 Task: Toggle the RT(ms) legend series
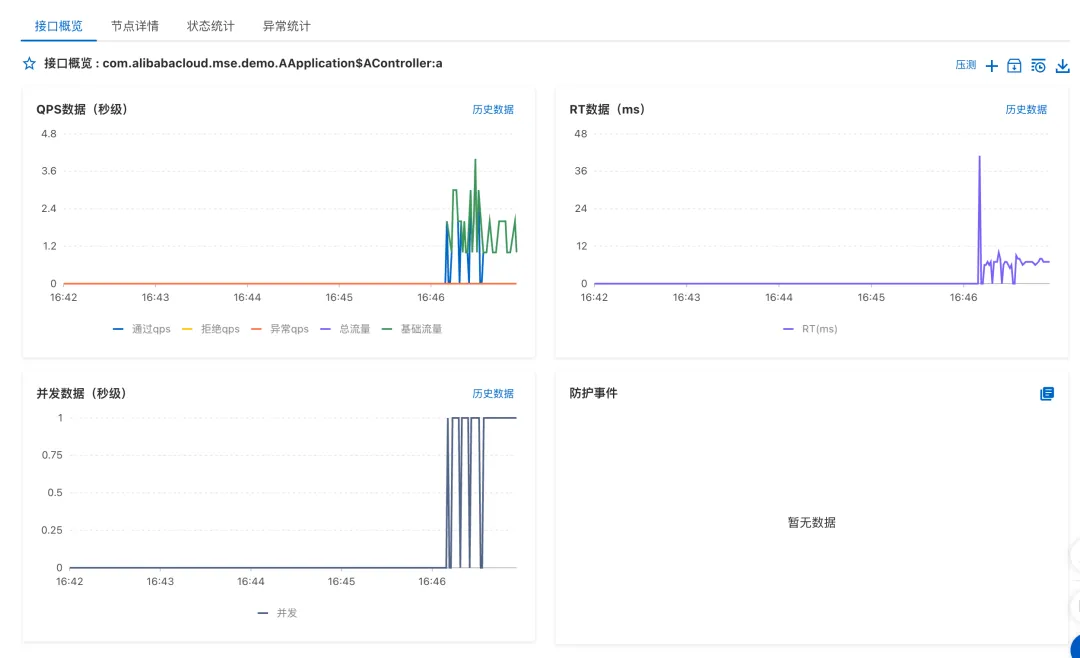811,328
